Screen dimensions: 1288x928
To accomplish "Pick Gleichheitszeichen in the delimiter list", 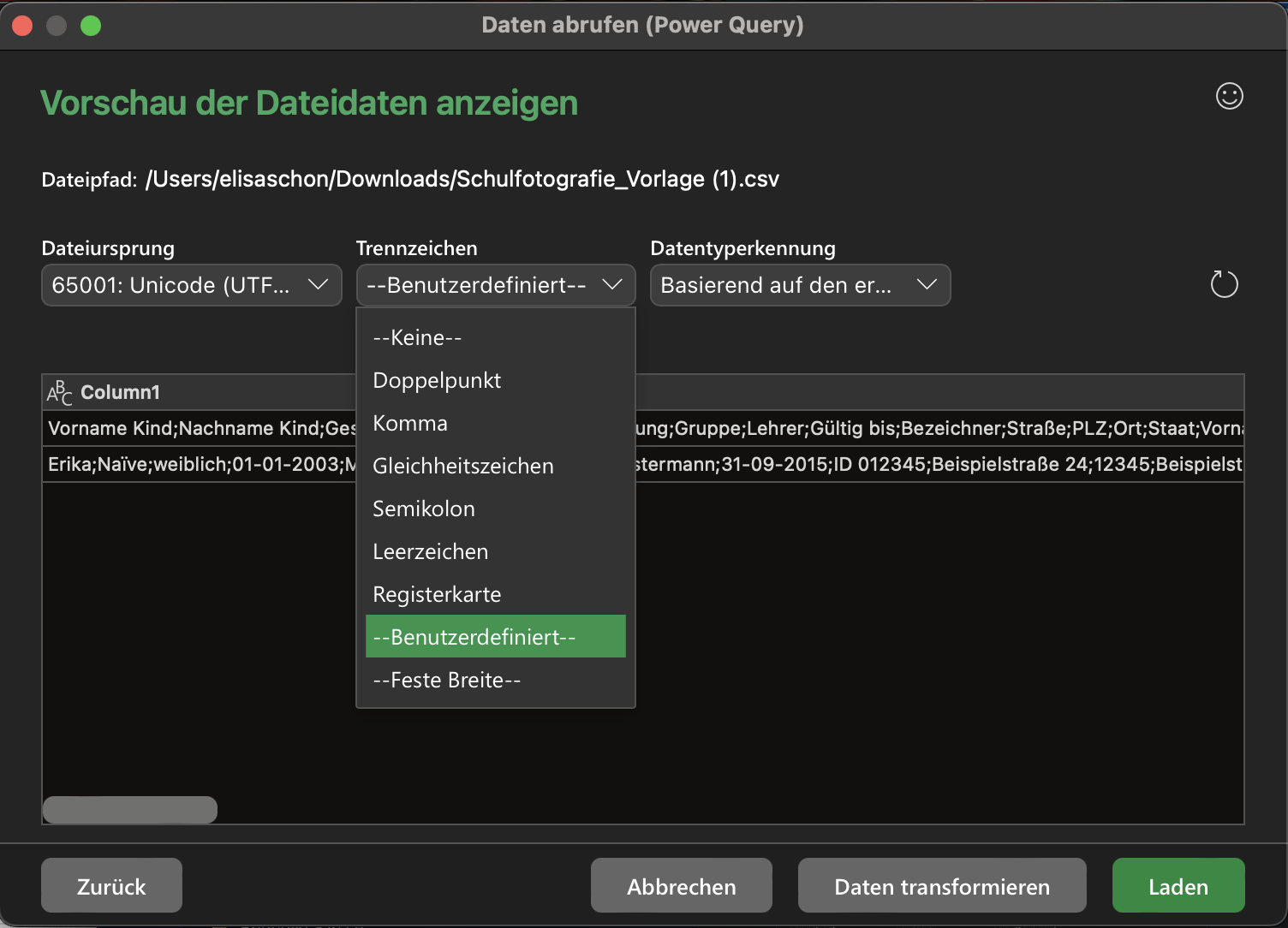I will tap(496, 466).
